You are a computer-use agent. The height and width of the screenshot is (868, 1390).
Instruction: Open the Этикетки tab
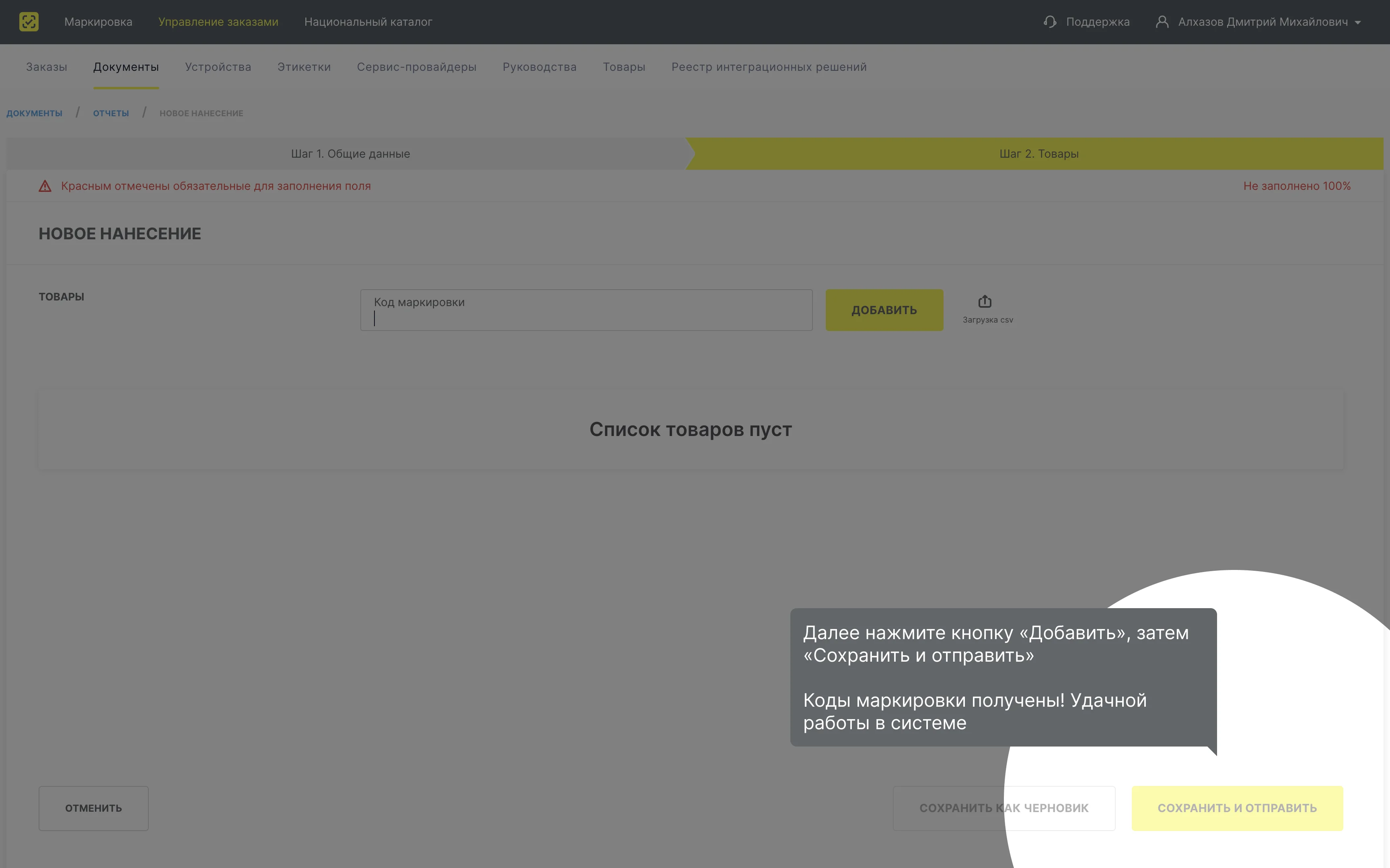point(304,67)
